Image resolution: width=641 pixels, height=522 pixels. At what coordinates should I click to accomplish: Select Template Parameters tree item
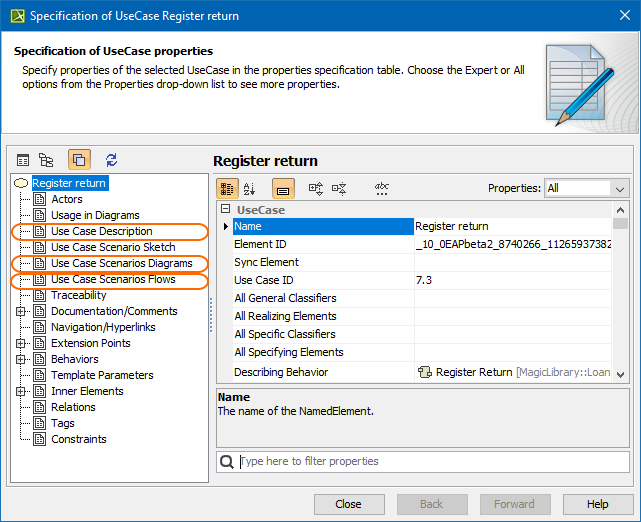(102, 375)
